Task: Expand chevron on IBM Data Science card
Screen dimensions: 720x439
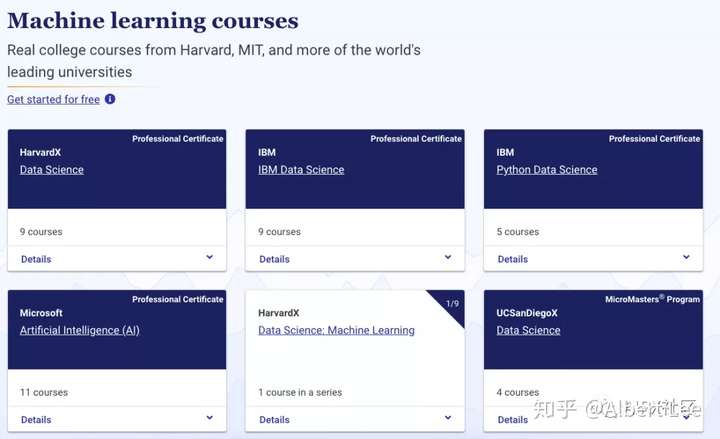Action: [x=448, y=257]
